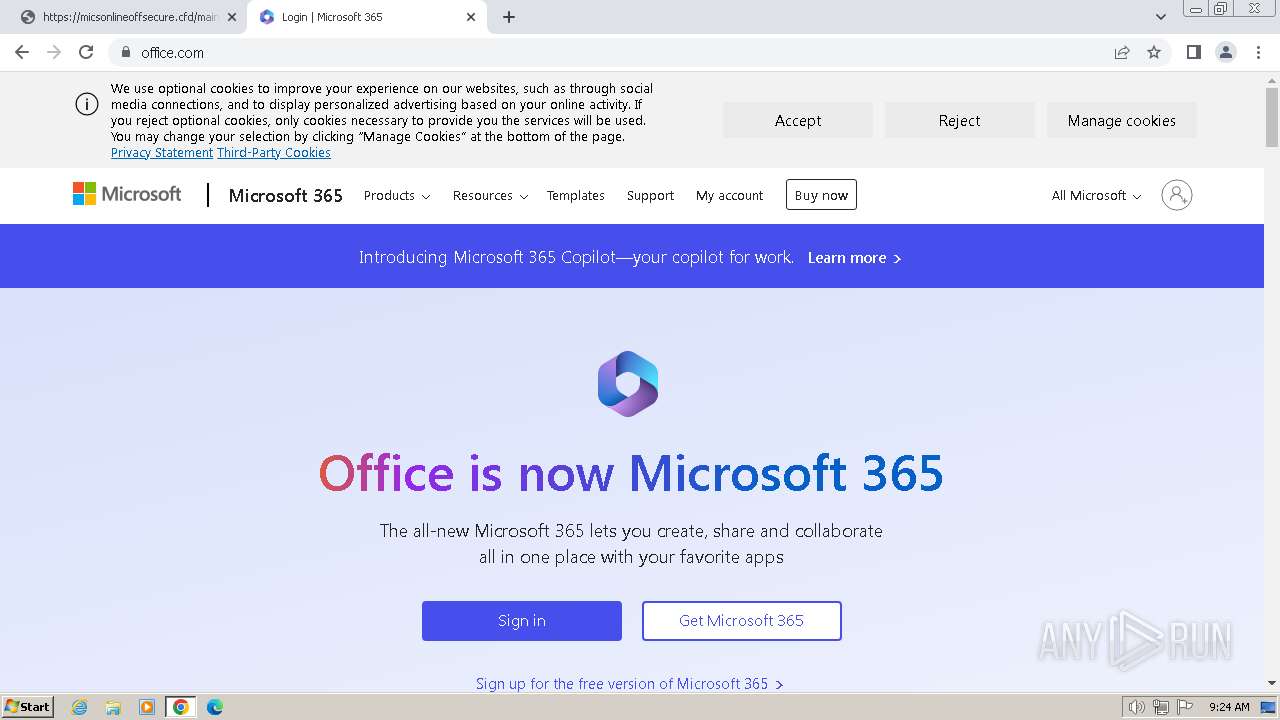Click the Action Center flag tray icon
The width and height of the screenshot is (1280, 720).
pos(1185,707)
